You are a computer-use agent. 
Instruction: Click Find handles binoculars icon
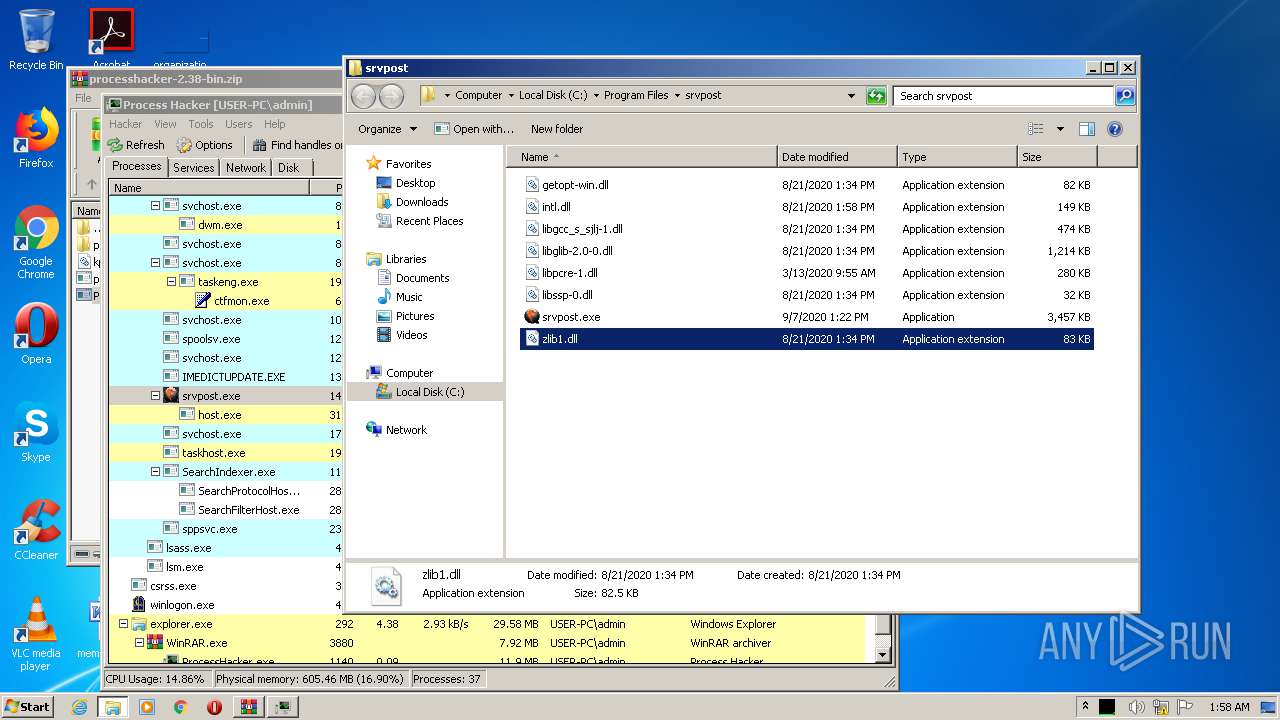(x=259, y=145)
